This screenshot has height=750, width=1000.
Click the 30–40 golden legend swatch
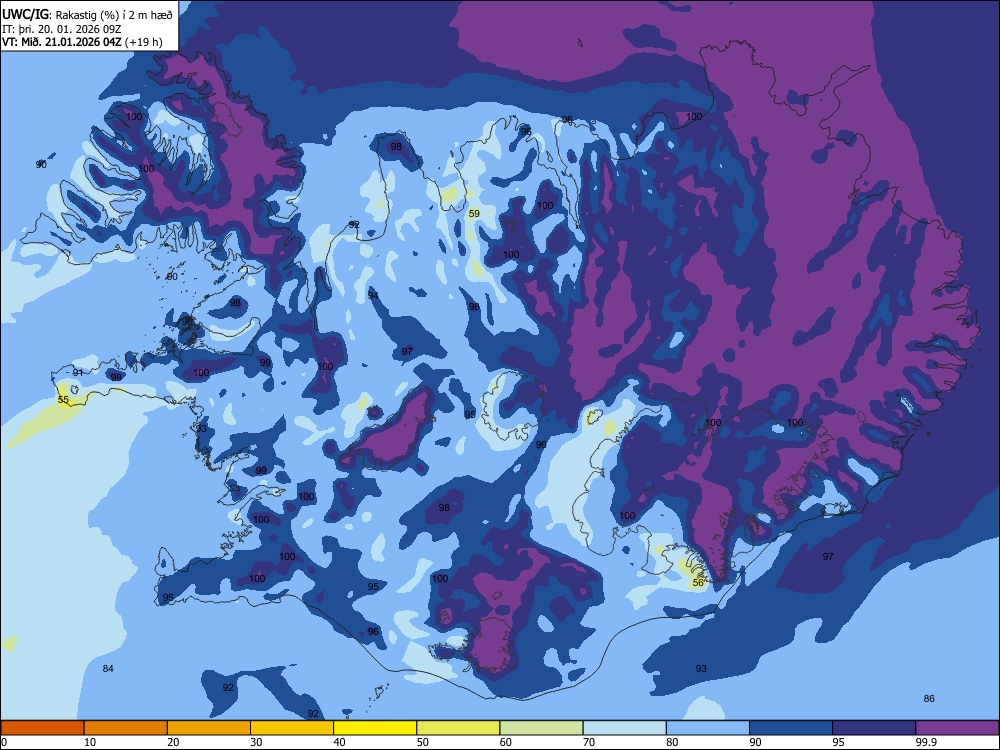coord(292,728)
